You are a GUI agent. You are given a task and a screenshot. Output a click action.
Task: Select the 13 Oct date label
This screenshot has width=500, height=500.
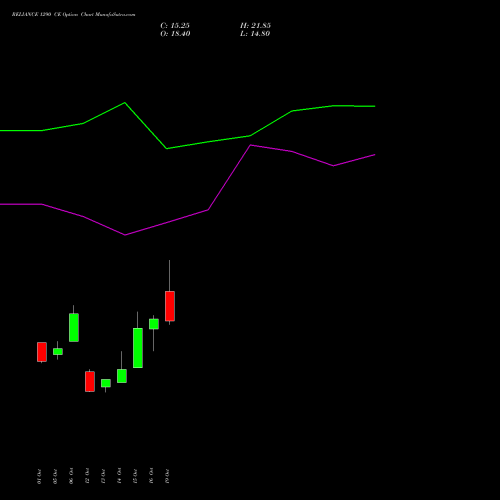[x=103, y=476]
